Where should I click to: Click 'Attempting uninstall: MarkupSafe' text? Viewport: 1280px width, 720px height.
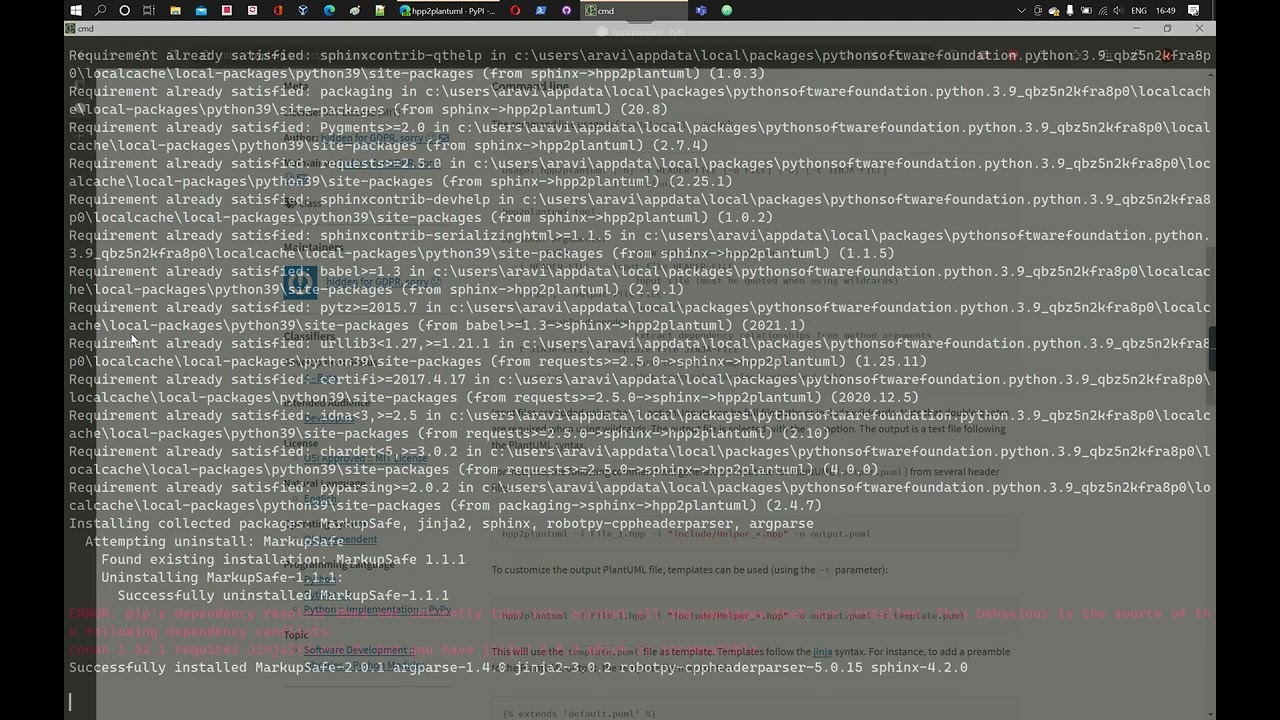tap(214, 541)
